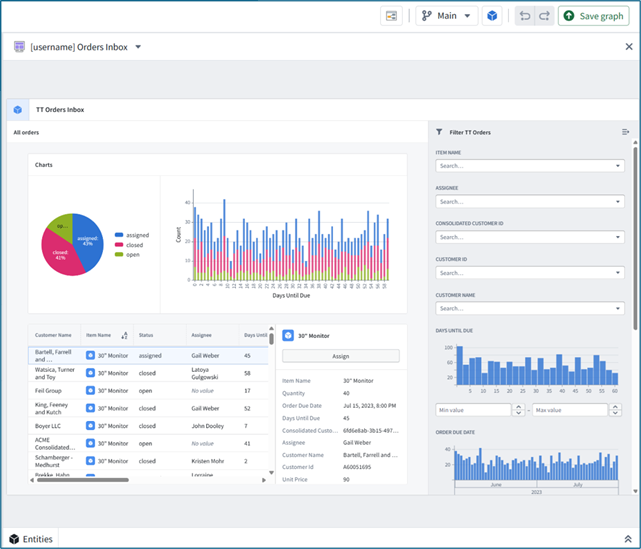Click the filter funnel icon beside Filter TT Orders
The width and height of the screenshot is (641, 549).
(439, 132)
